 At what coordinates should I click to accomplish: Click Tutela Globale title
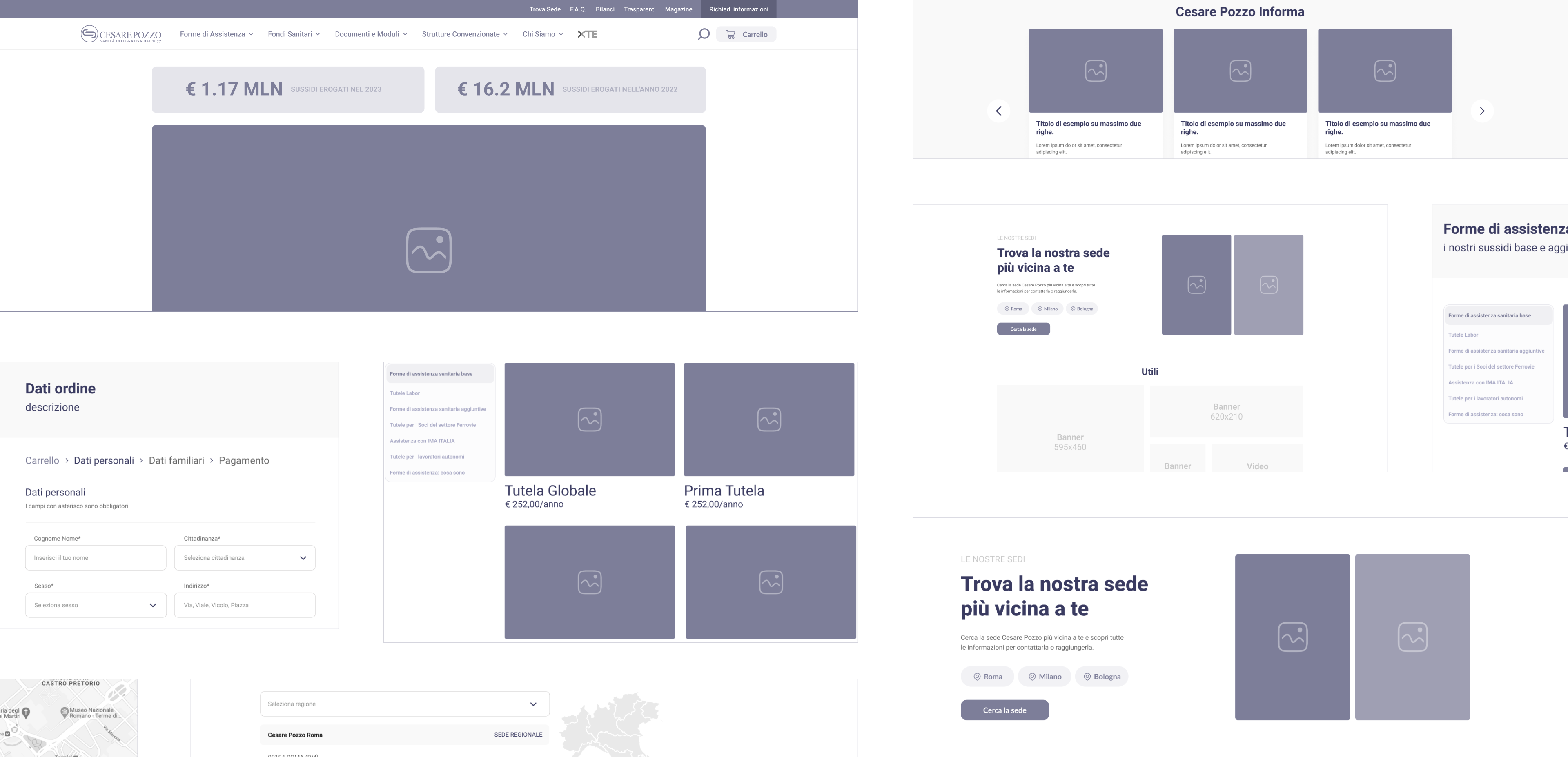click(x=550, y=491)
